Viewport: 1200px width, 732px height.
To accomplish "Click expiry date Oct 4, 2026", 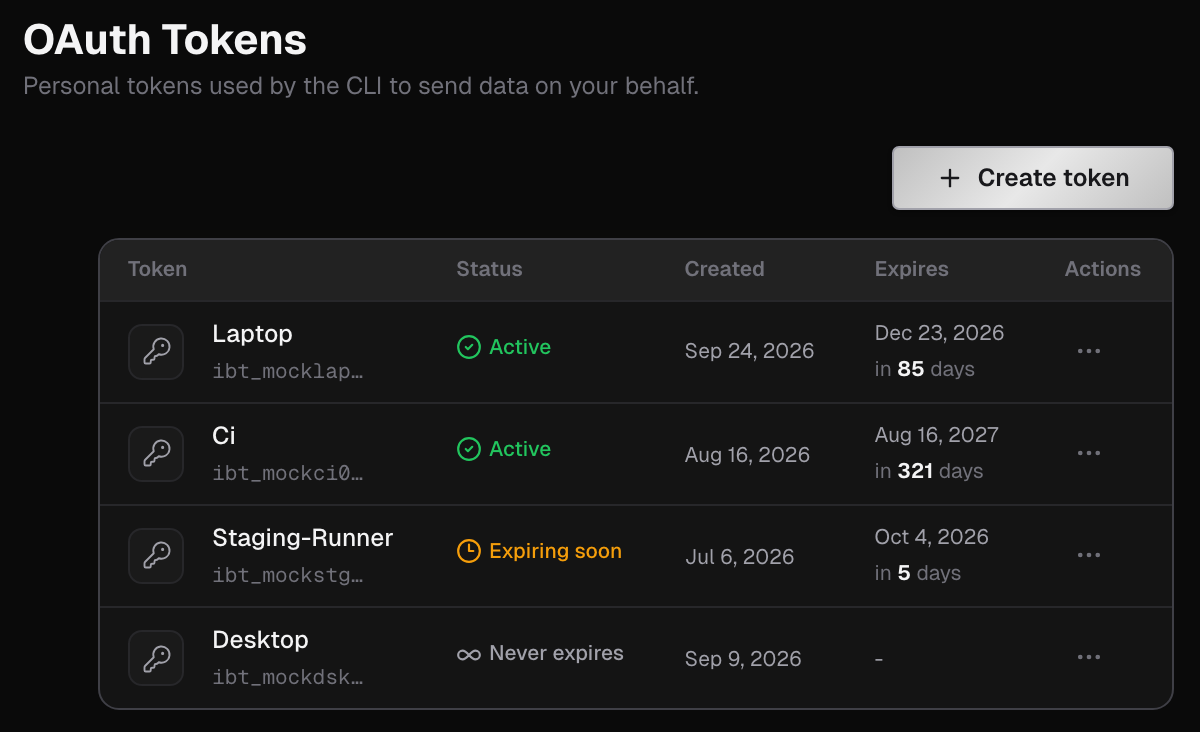I will tap(931, 537).
